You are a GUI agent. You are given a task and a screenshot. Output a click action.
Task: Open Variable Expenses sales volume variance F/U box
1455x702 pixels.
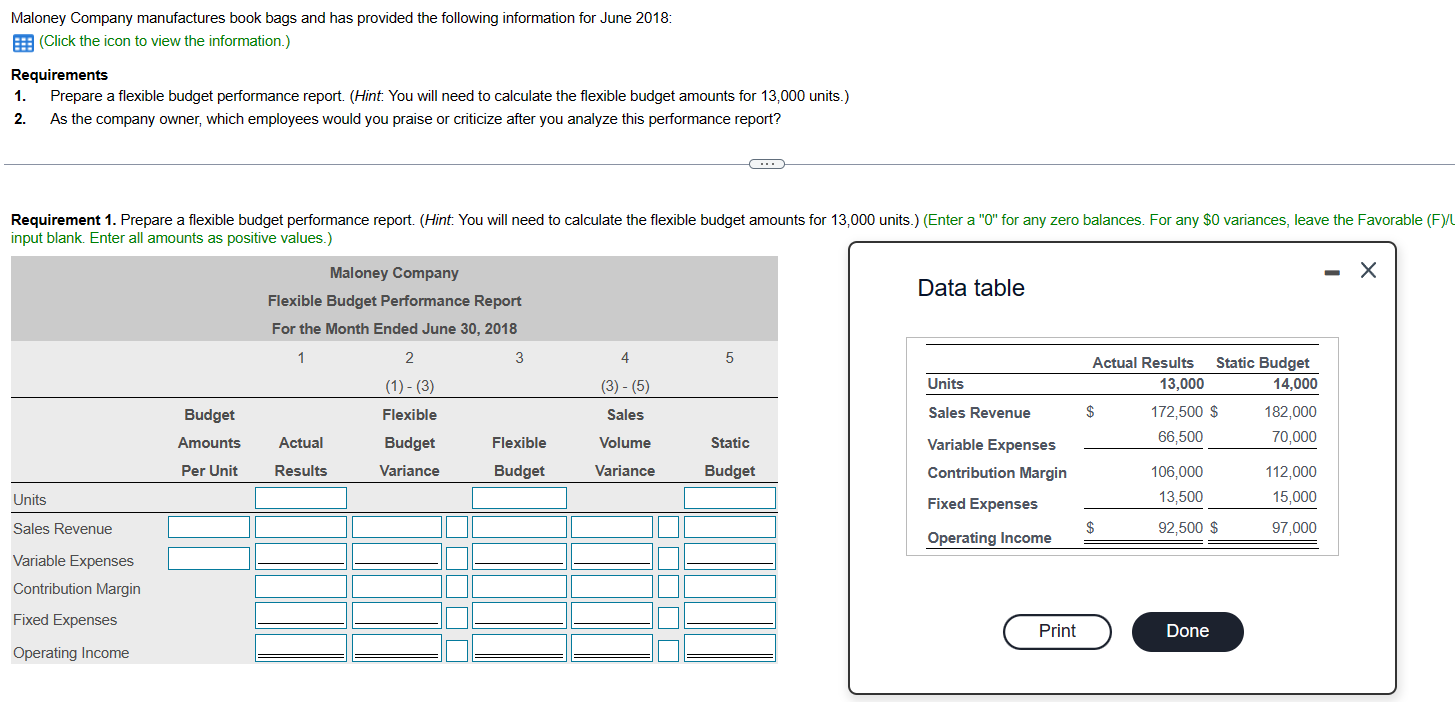click(668, 558)
